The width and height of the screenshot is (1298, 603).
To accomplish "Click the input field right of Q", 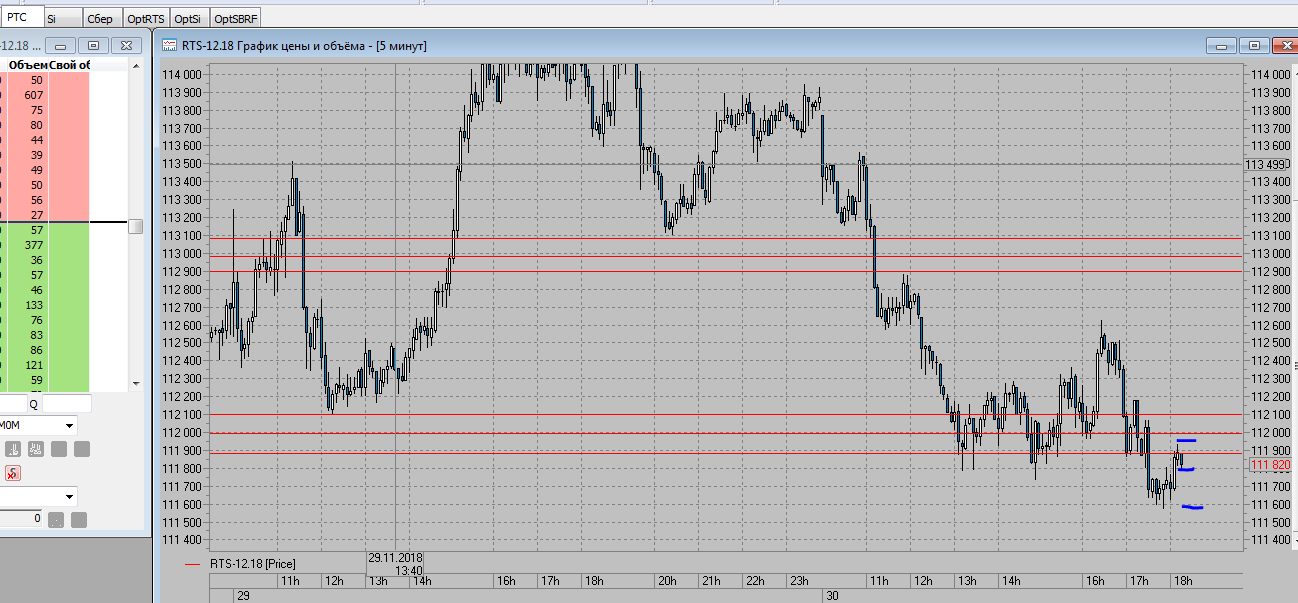I will coord(66,404).
